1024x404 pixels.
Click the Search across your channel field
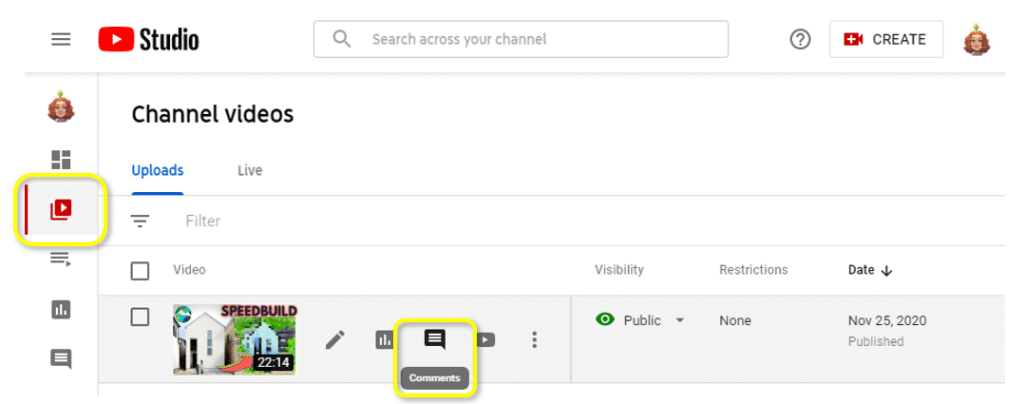520,39
